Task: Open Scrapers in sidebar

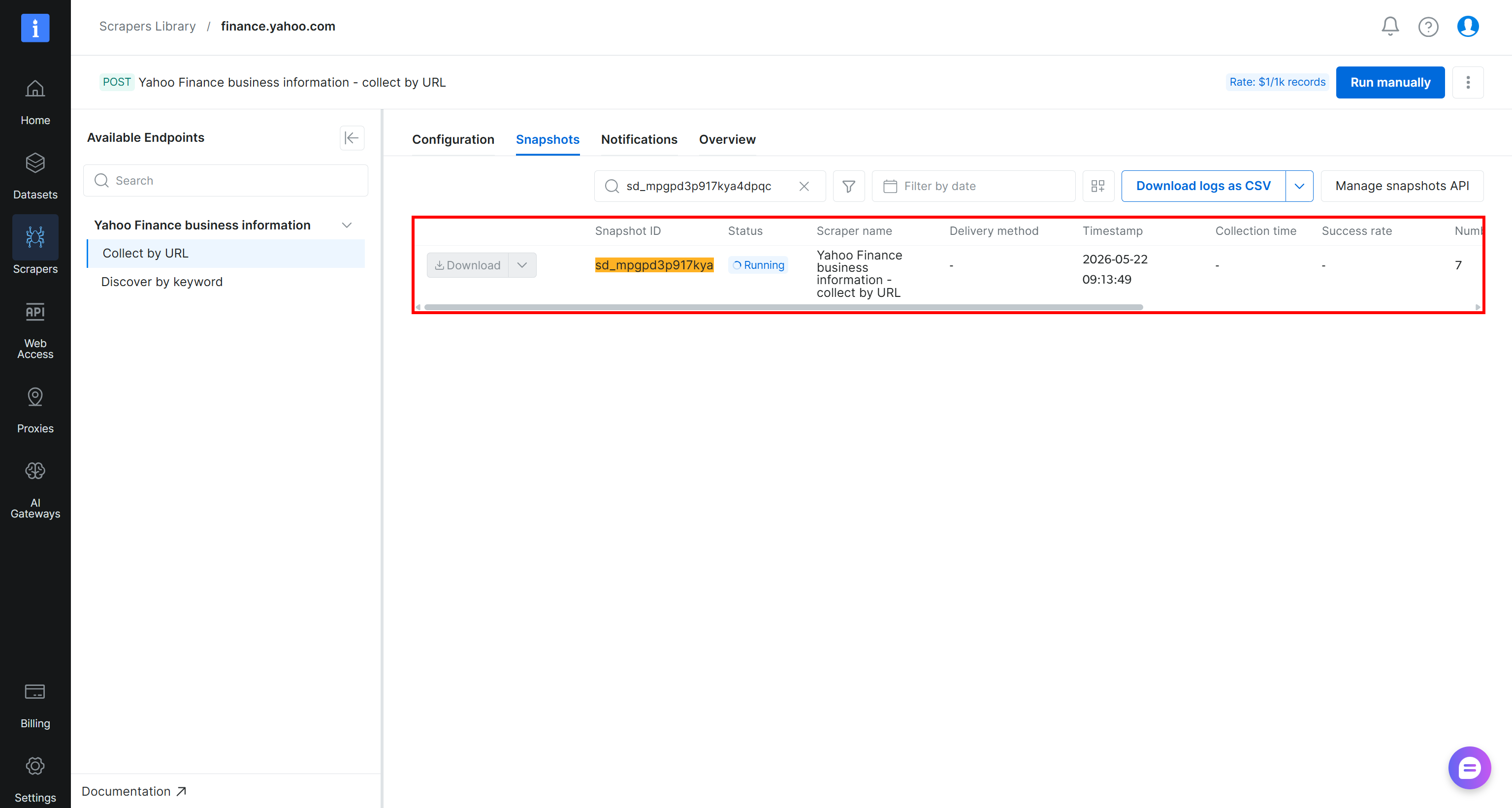Action: (x=35, y=245)
